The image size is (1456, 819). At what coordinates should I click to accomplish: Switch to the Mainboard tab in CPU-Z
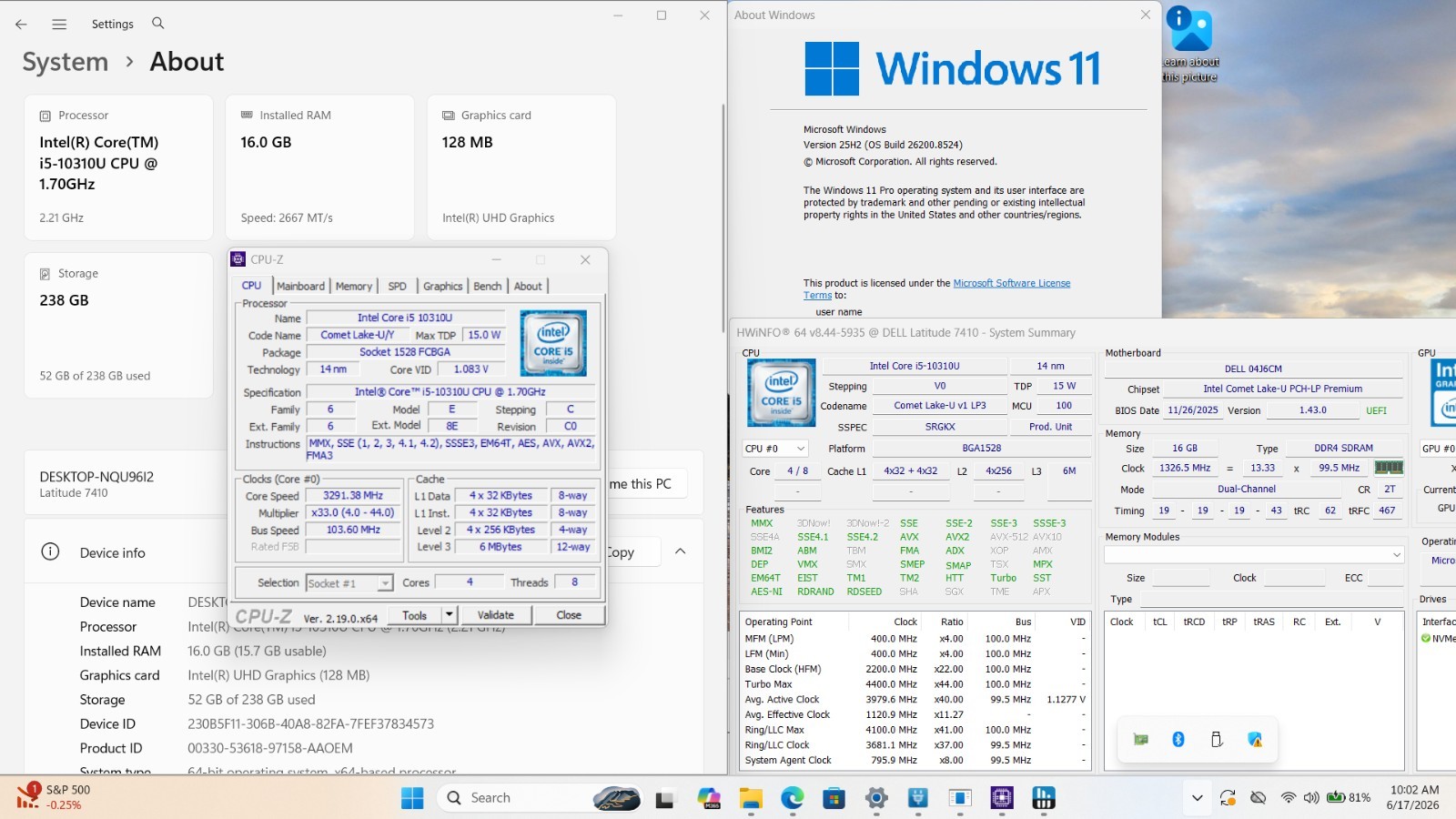click(300, 286)
